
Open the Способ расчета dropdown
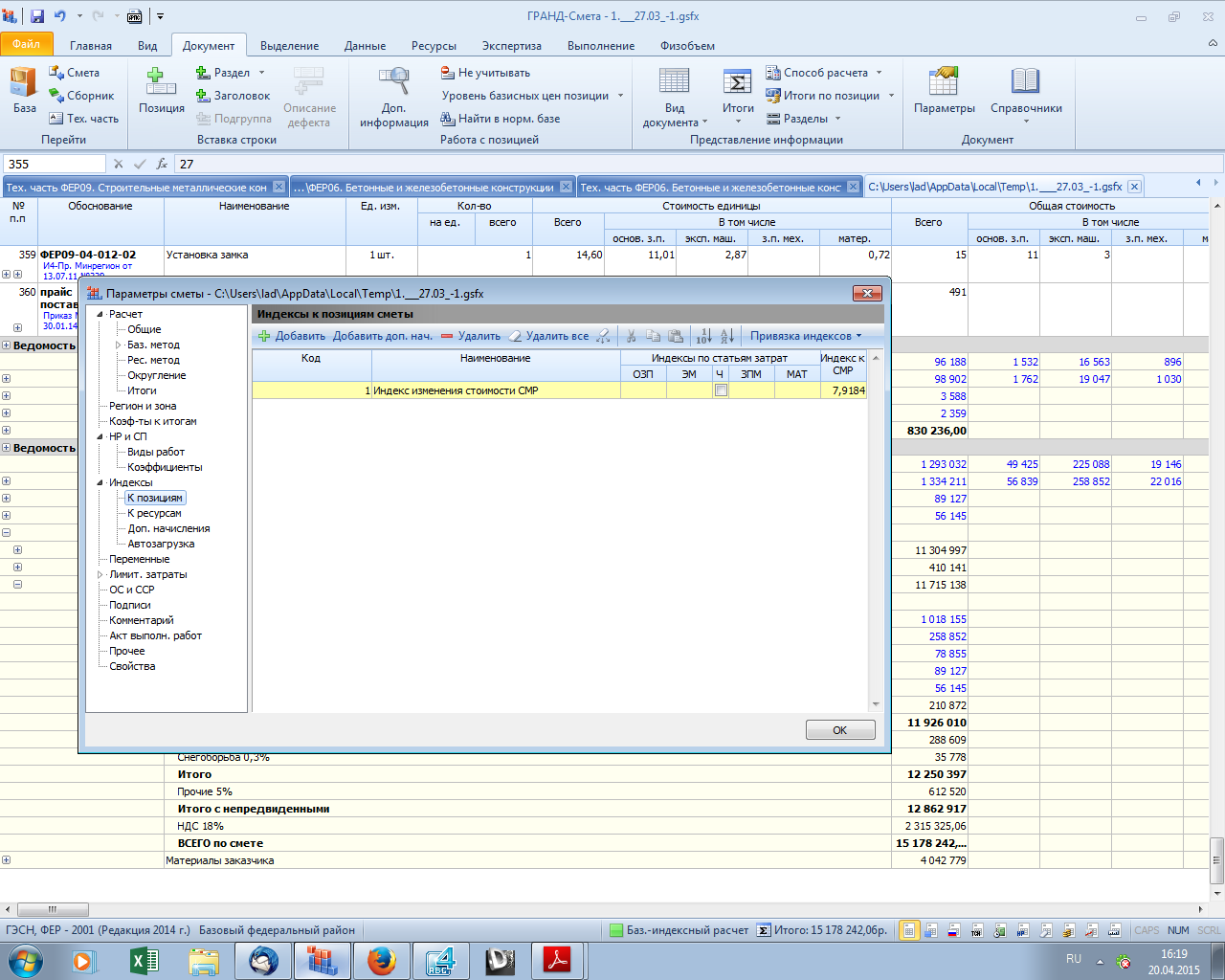[x=825, y=73]
